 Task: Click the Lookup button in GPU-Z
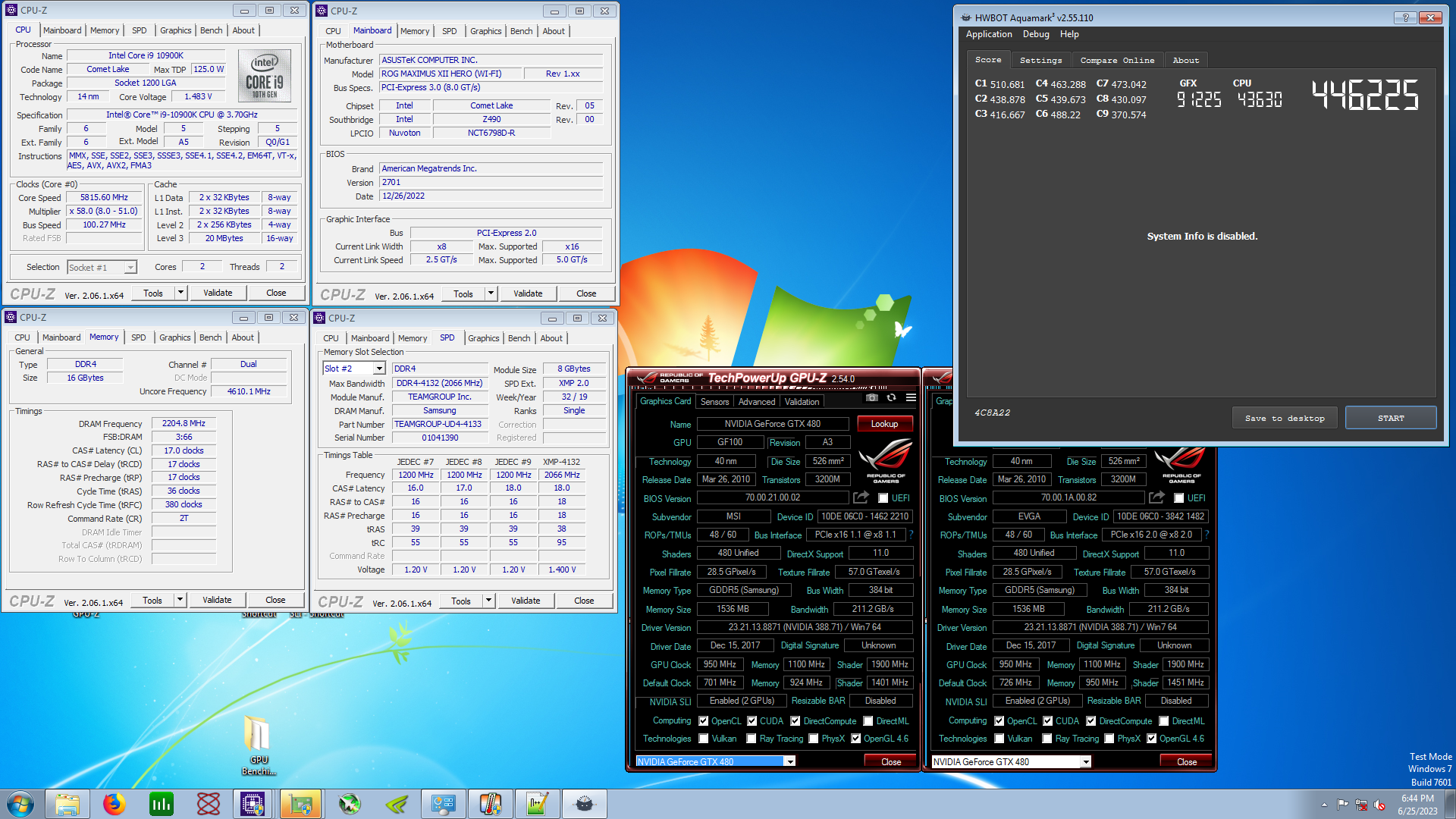point(884,424)
